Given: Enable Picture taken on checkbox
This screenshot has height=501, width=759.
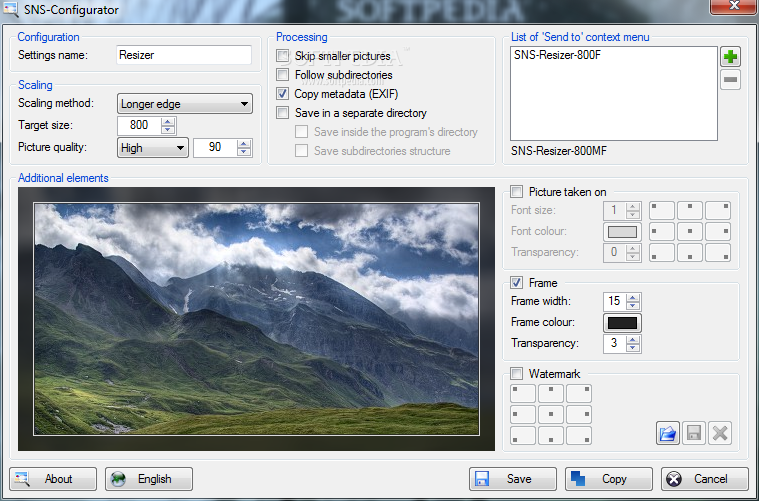Looking at the screenshot, I should pyautogui.click(x=516, y=192).
